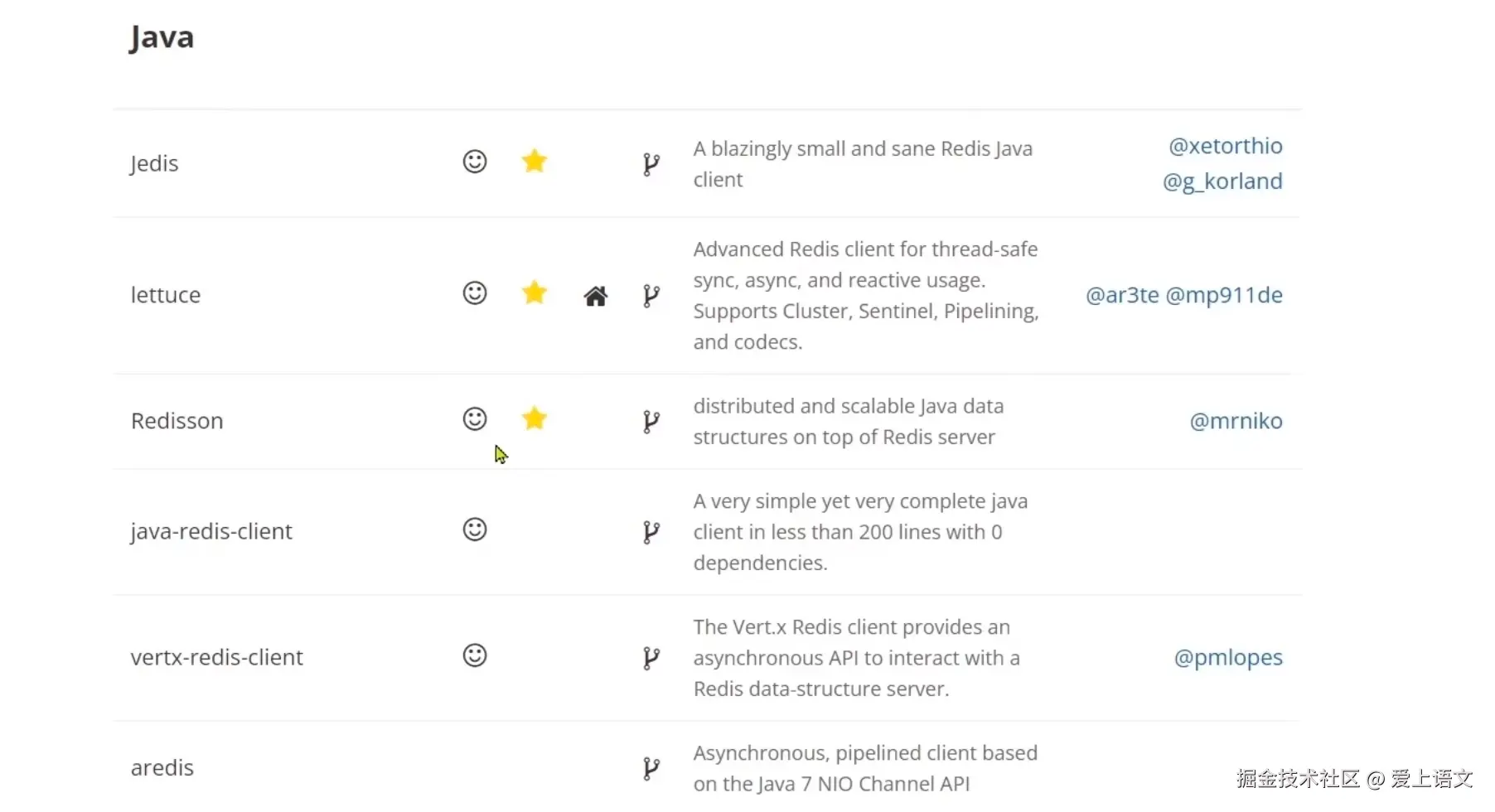Image resolution: width=1495 pixels, height=812 pixels.
Task: Open the lettuce repository fork icon
Action: coord(651,296)
